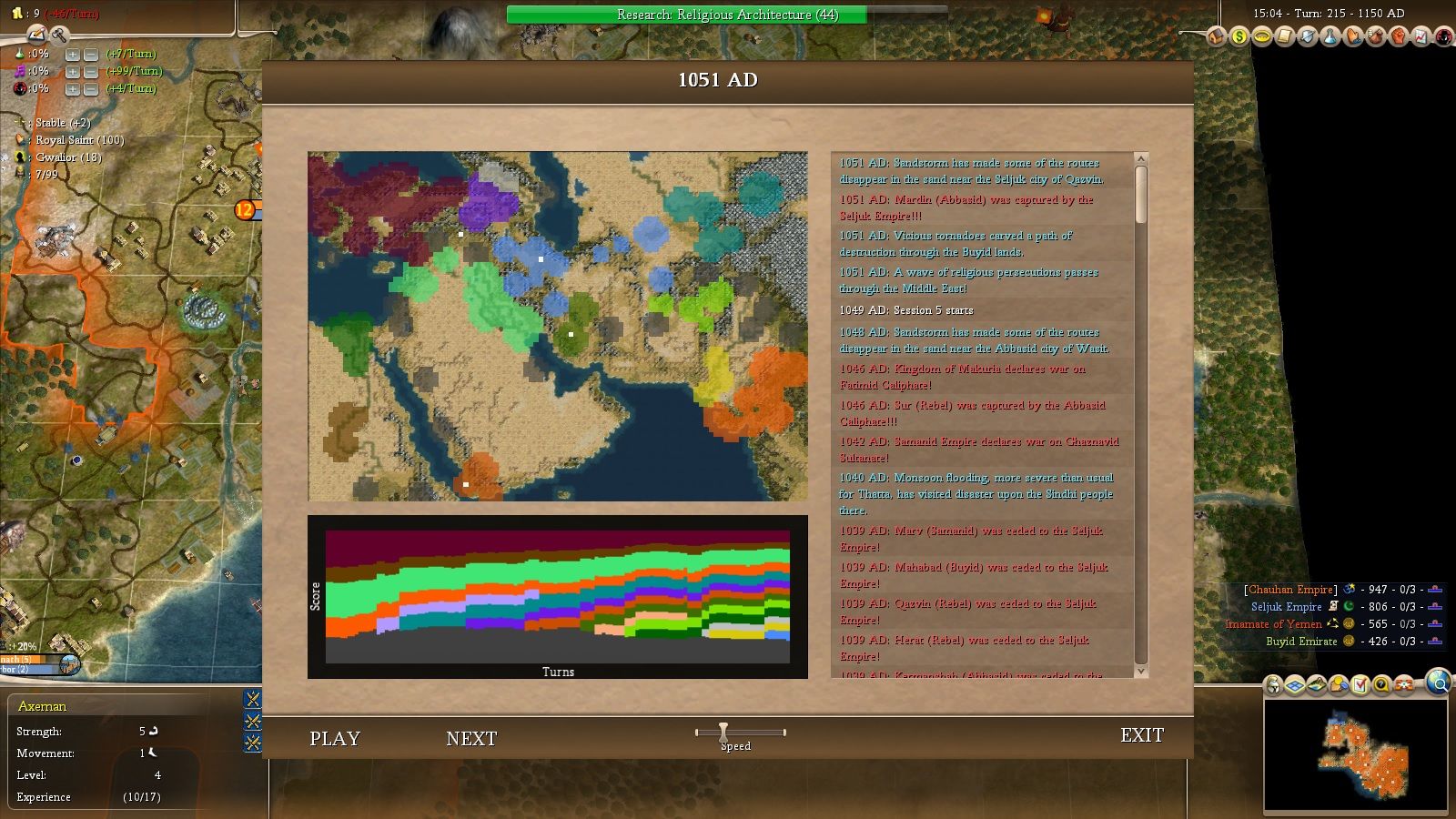Image resolution: width=1456 pixels, height=819 pixels.
Task: Open globe view magnifier icon
Action: click(1439, 682)
